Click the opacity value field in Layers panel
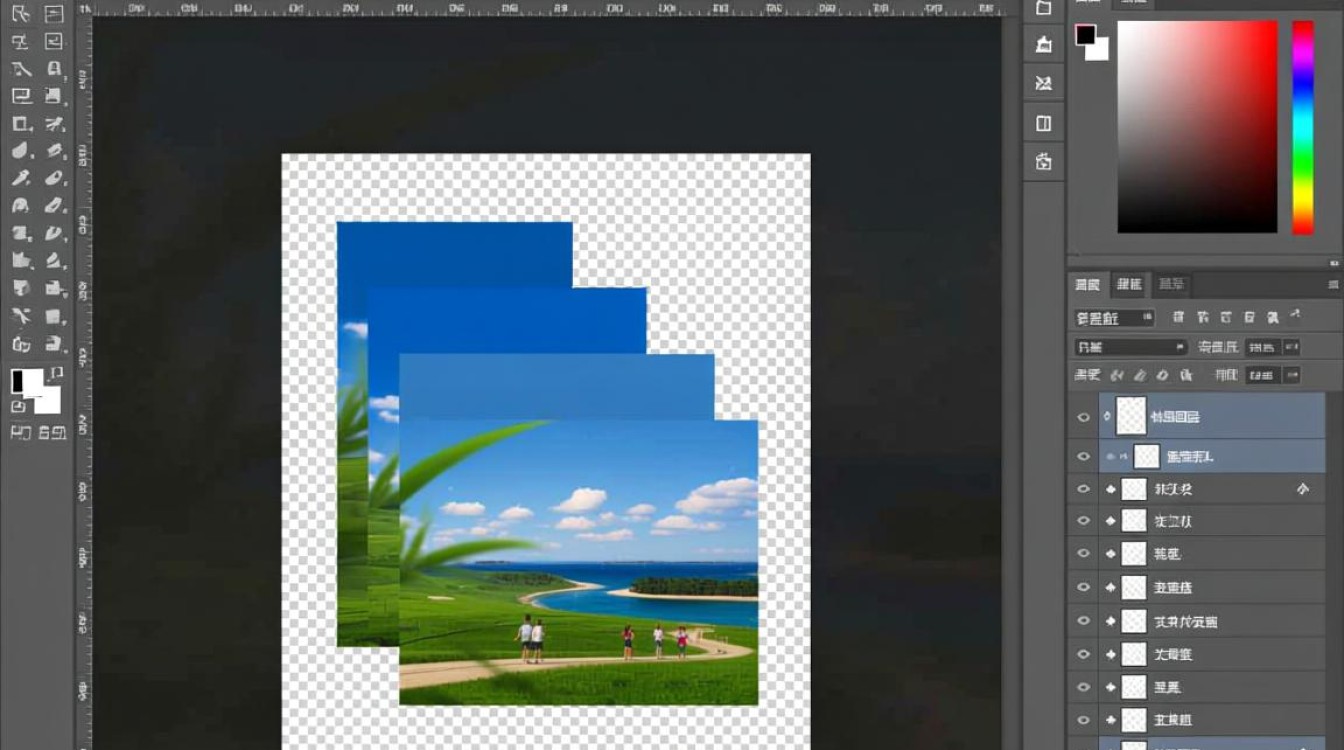This screenshot has width=1344, height=750. [x=1262, y=347]
